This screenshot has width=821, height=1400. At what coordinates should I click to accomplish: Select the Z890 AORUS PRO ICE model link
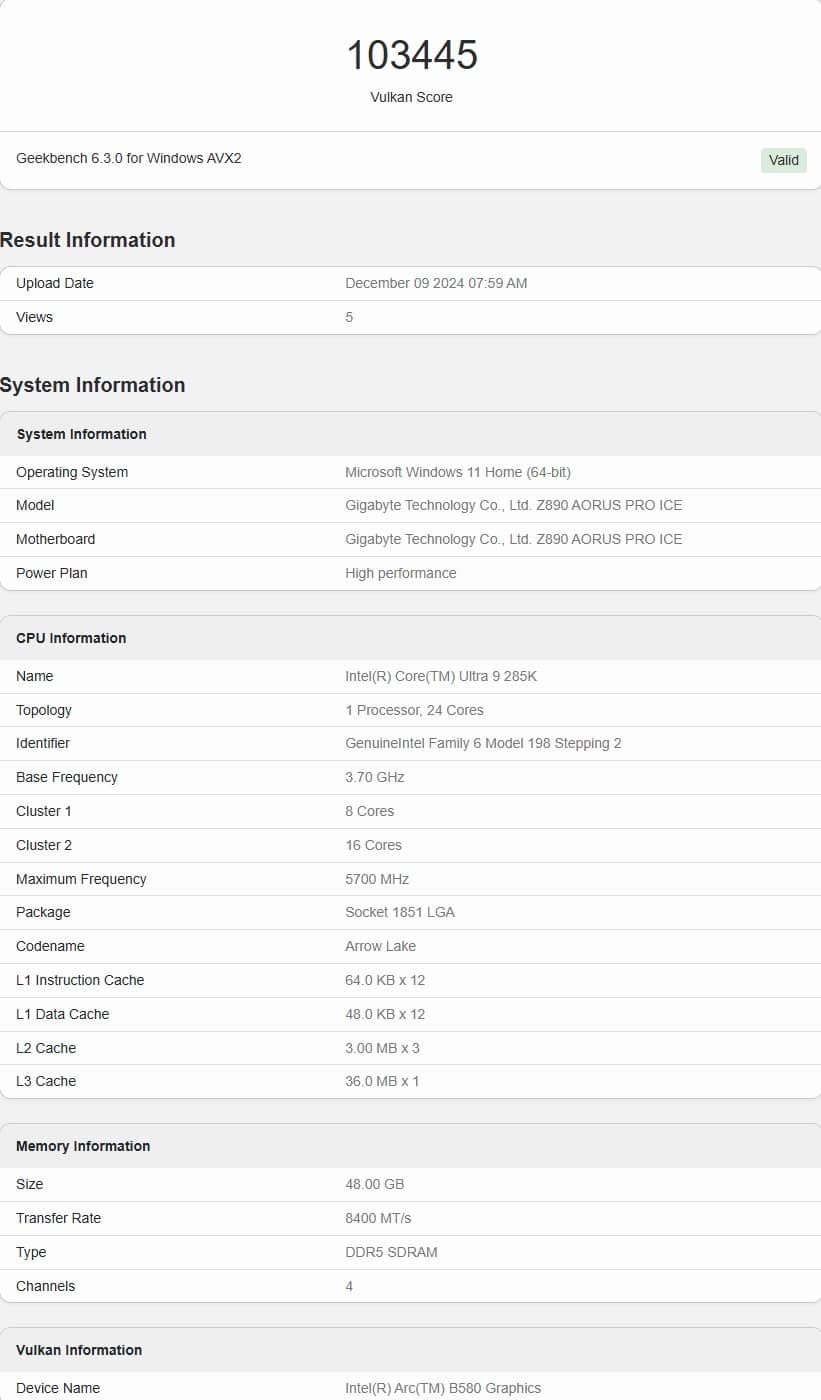(x=514, y=505)
